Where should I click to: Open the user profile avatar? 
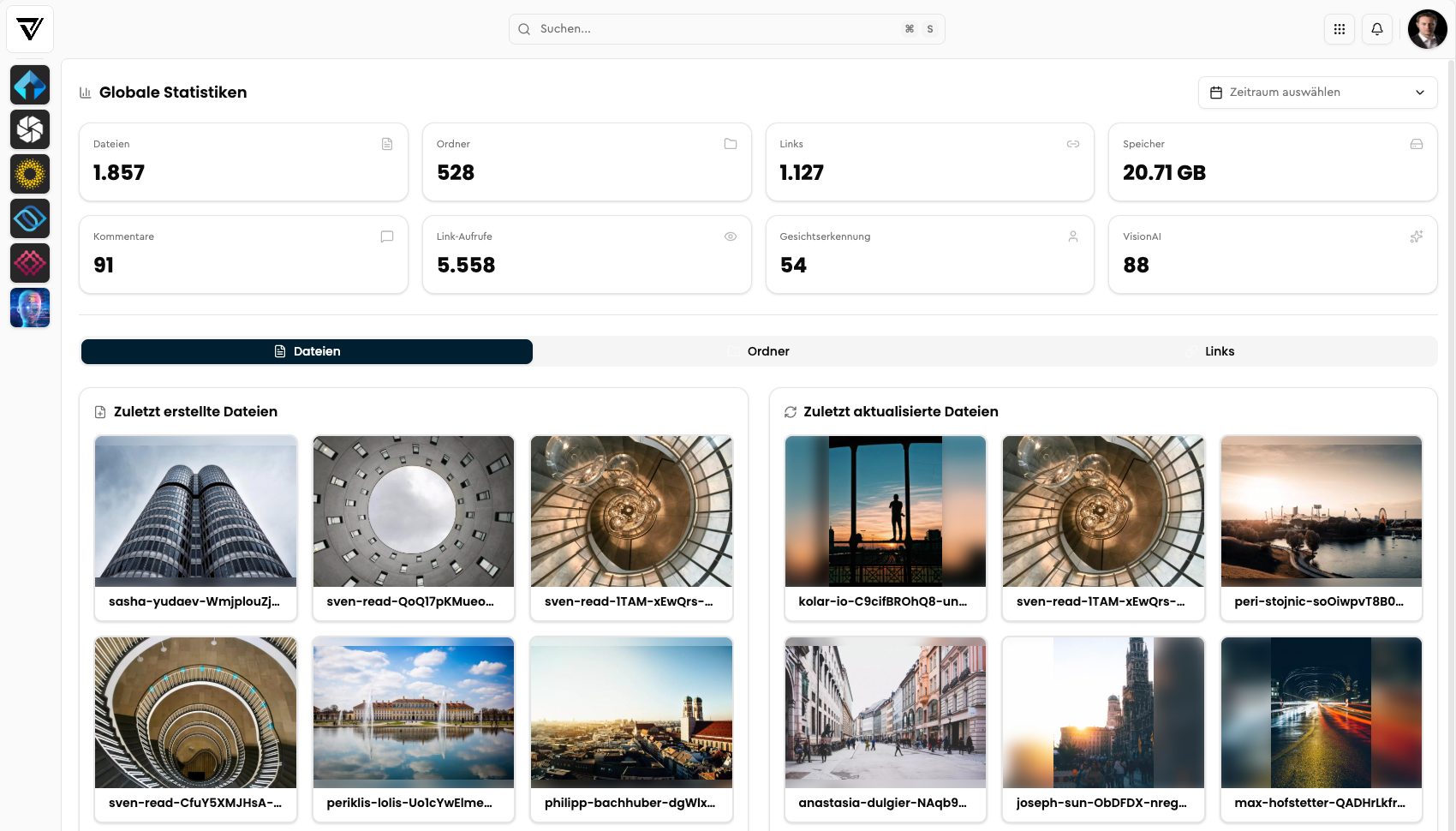[x=1428, y=29]
